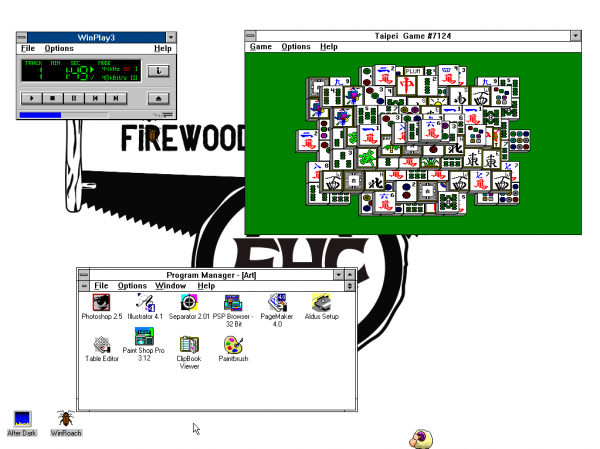The height and width of the screenshot is (449, 600).
Task: Open the WinPlay3 Help menu
Action: click(163, 48)
